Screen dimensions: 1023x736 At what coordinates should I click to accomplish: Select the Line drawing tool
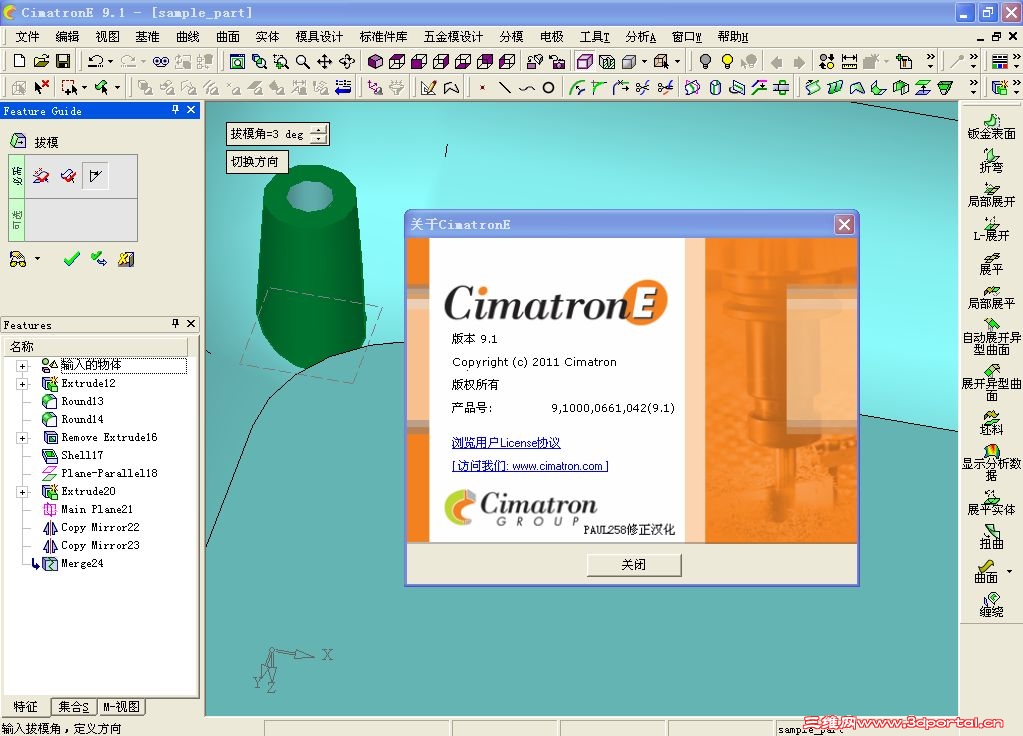point(504,87)
